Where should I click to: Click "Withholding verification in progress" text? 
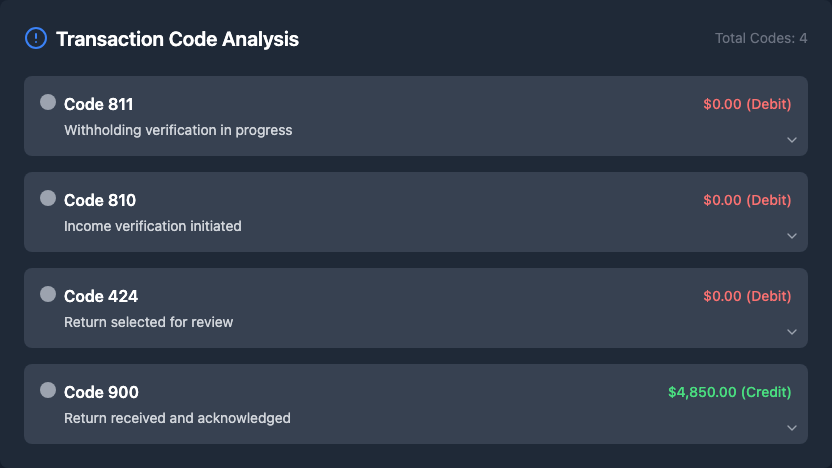(x=178, y=130)
